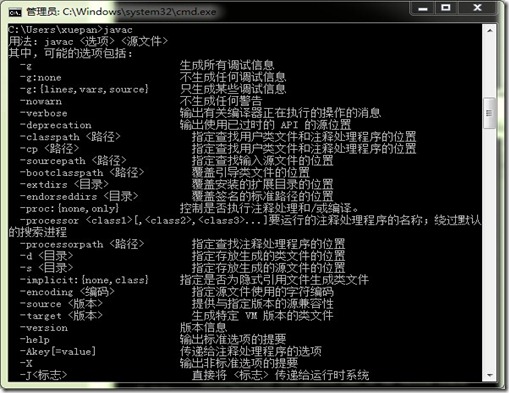The height and width of the screenshot is (393, 509).
Task: Click the -sourcepath option text
Action: pyautogui.click(x=73, y=161)
